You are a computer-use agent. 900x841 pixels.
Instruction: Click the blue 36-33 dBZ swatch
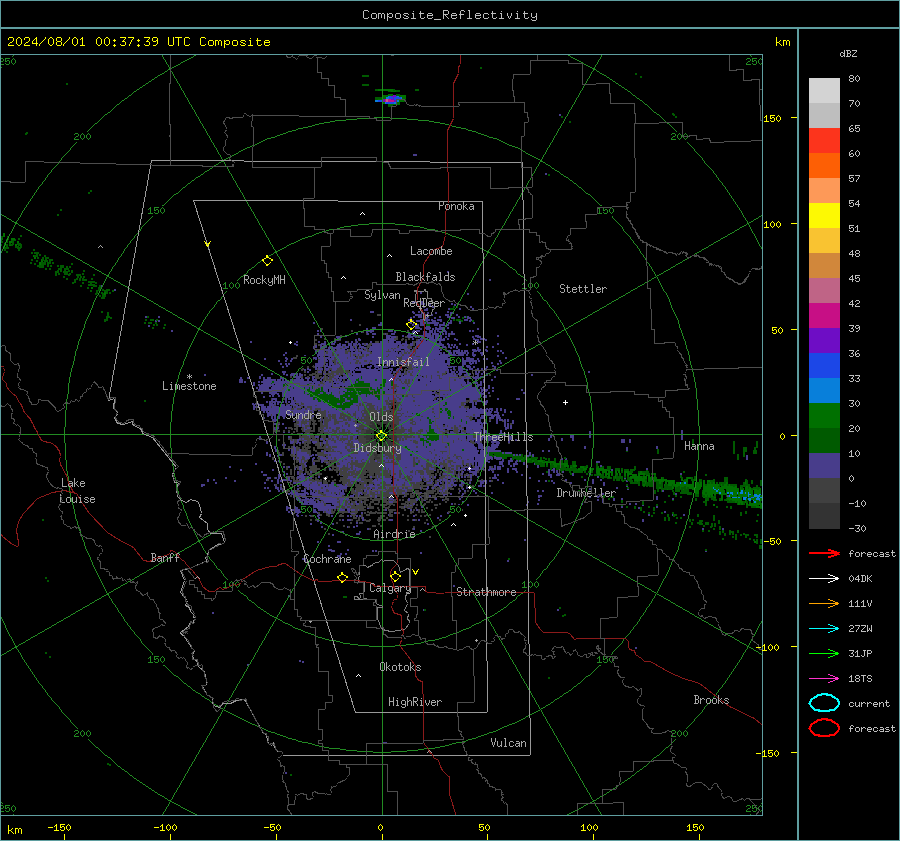pos(824,366)
